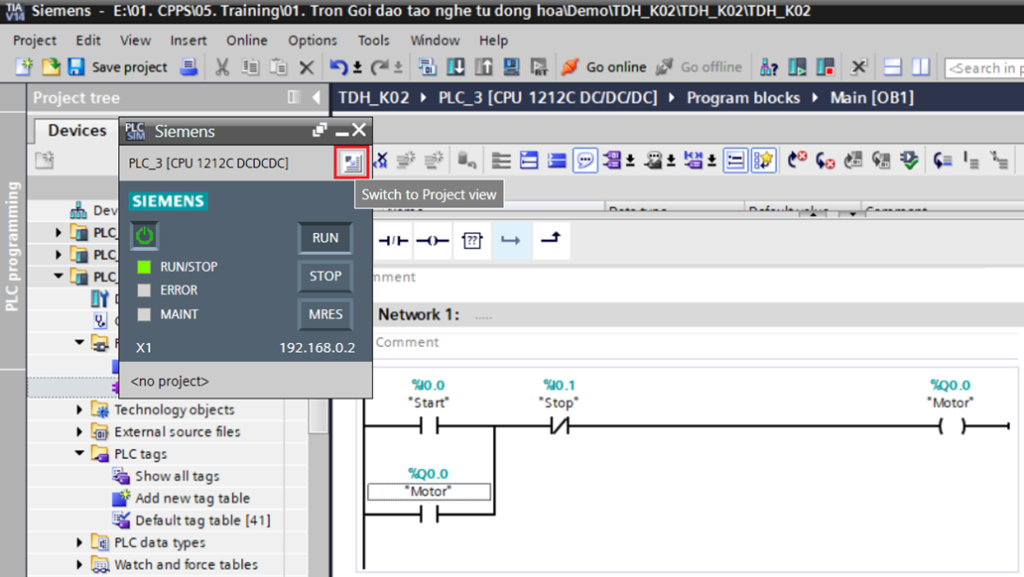The width and height of the screenshot is (1024, 577).
Task: Click the Switch to Project view icon
Action: pyautogui.click(x=351, y=163)
